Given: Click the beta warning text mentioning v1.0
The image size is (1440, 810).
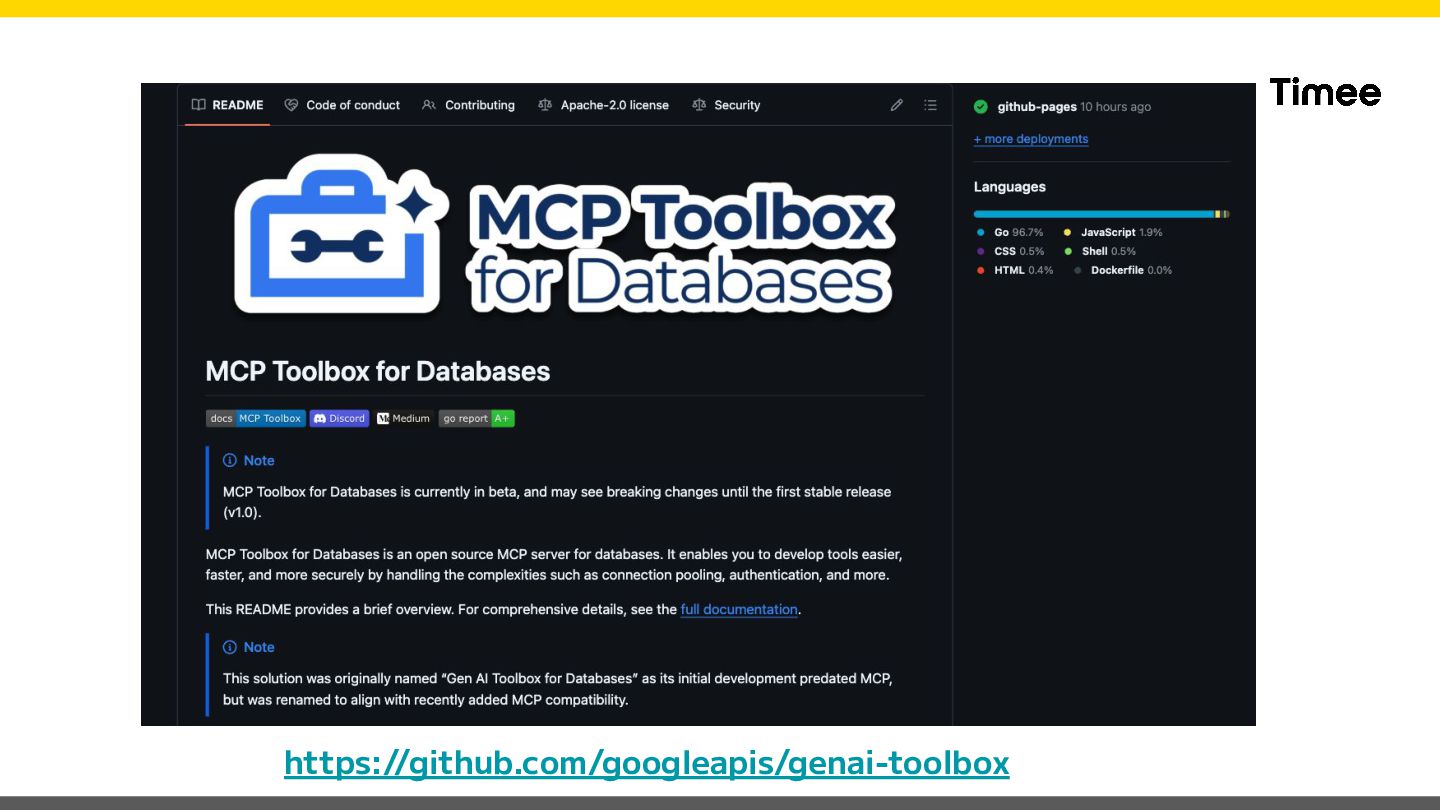Looking at the screenshot, I should pyautogui.click(x=557, y=502).
